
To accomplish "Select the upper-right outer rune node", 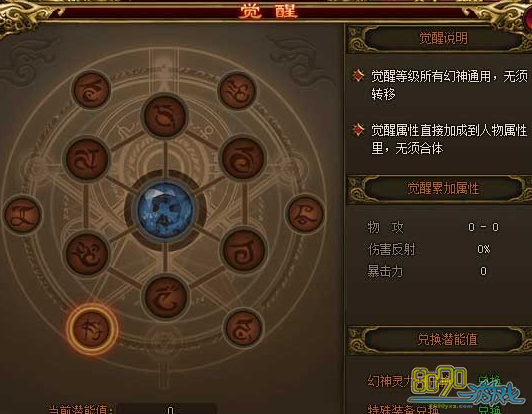I will pyautogui.click(x=237, y=91).
